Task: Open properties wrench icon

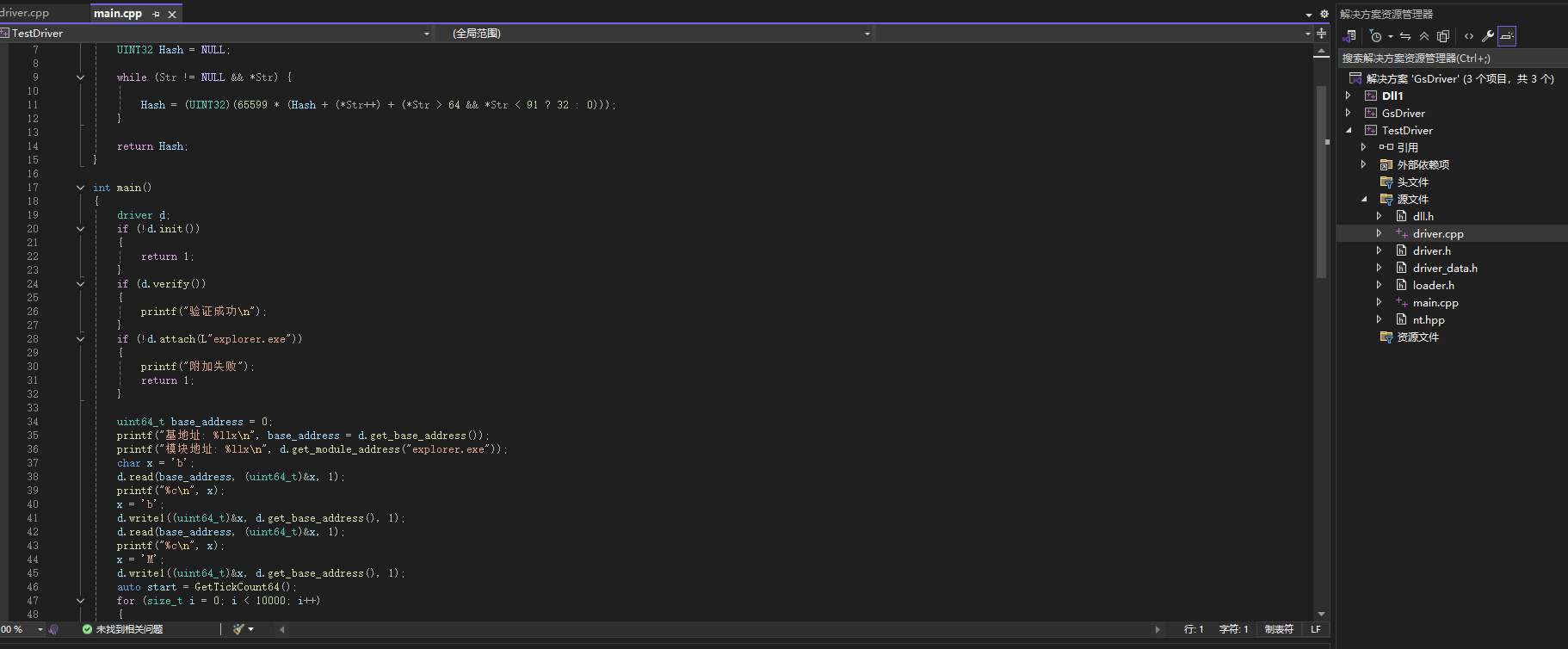Action: 1487,36
